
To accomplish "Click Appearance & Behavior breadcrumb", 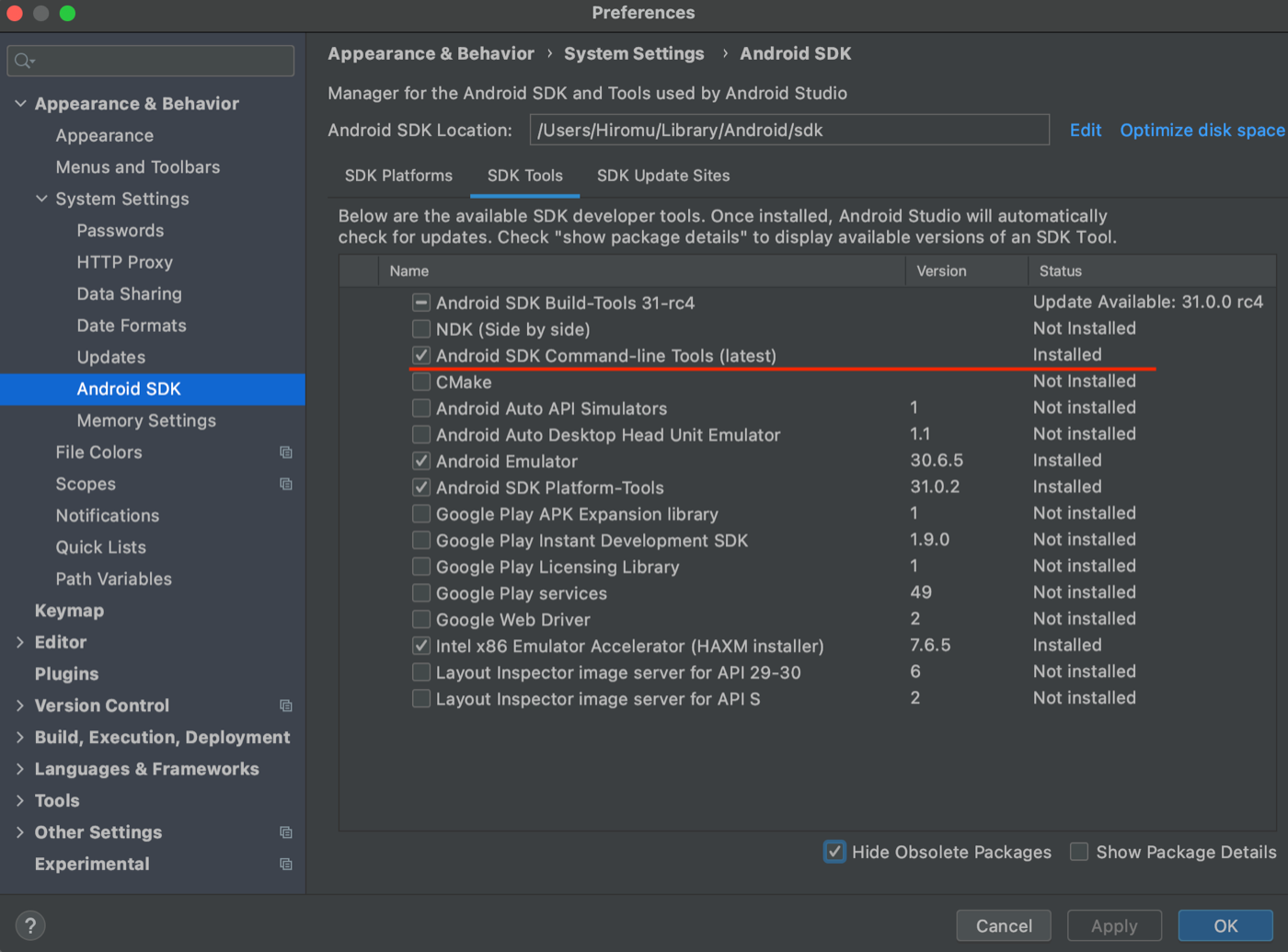I will [431, 53].
